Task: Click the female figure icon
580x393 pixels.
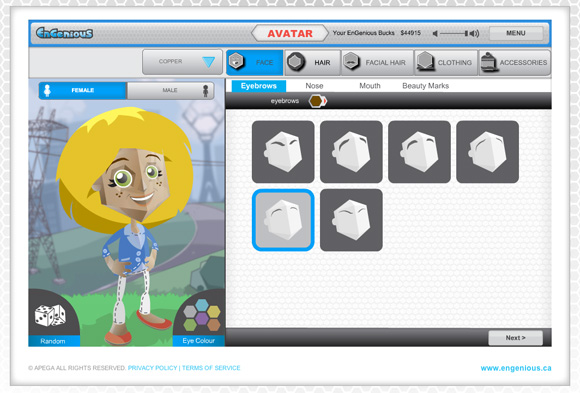Action: click(47, 90)
